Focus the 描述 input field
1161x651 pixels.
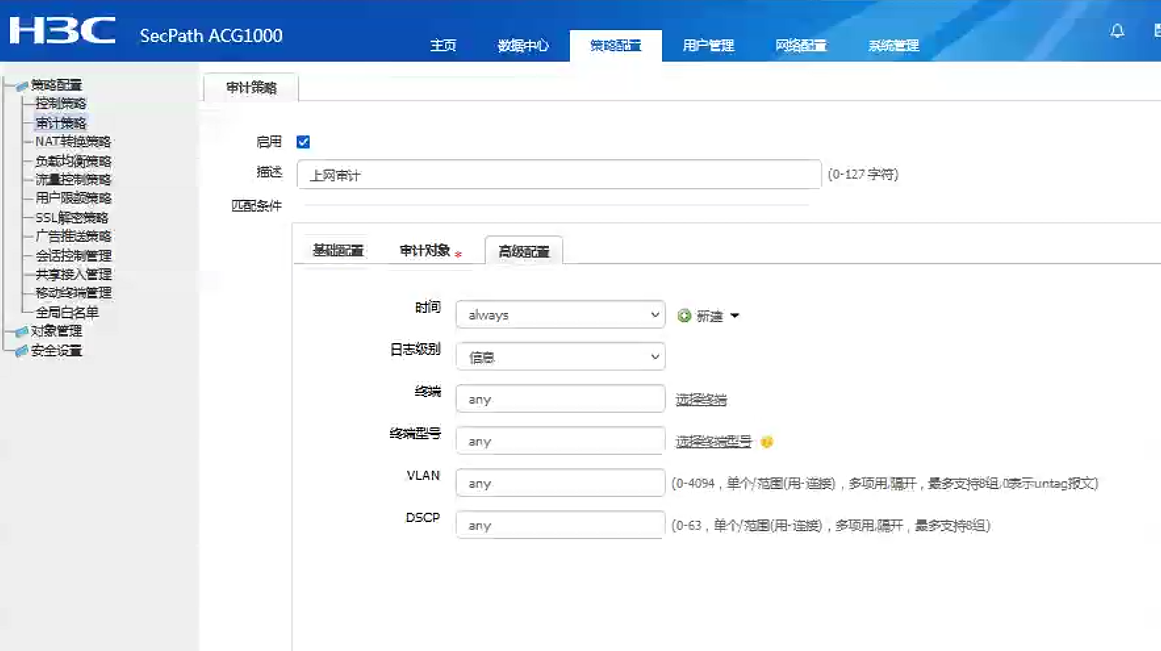(x=559, y=175)
